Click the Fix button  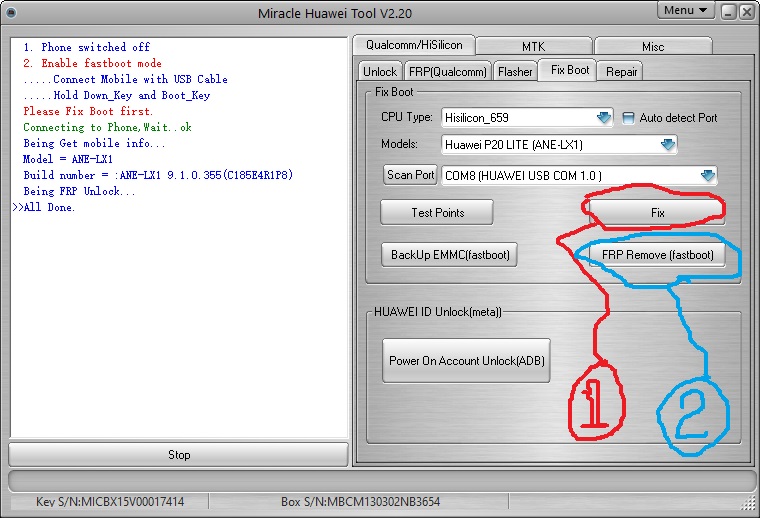click(657, 212)
